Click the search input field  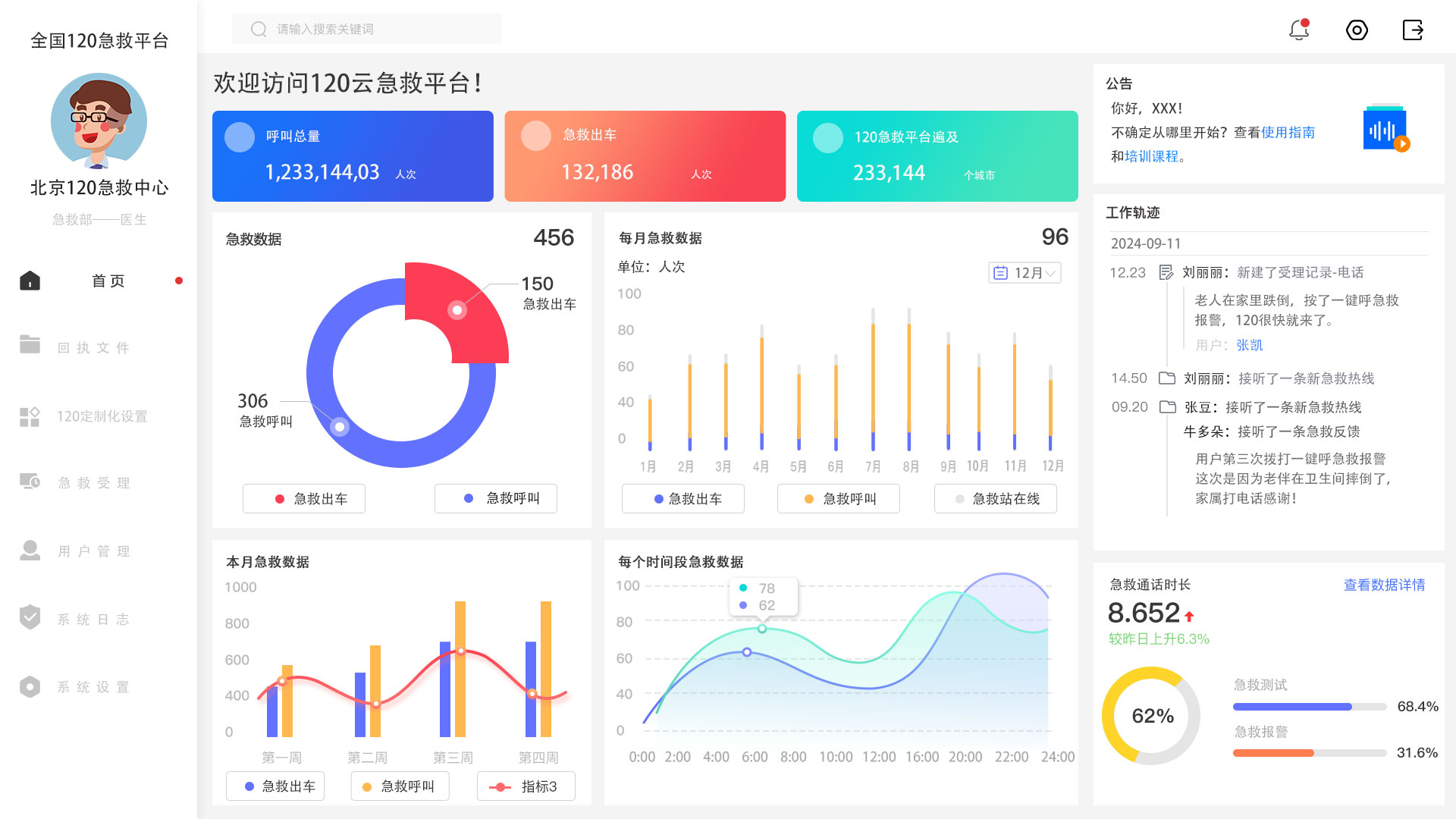click(x=366, y=29)
